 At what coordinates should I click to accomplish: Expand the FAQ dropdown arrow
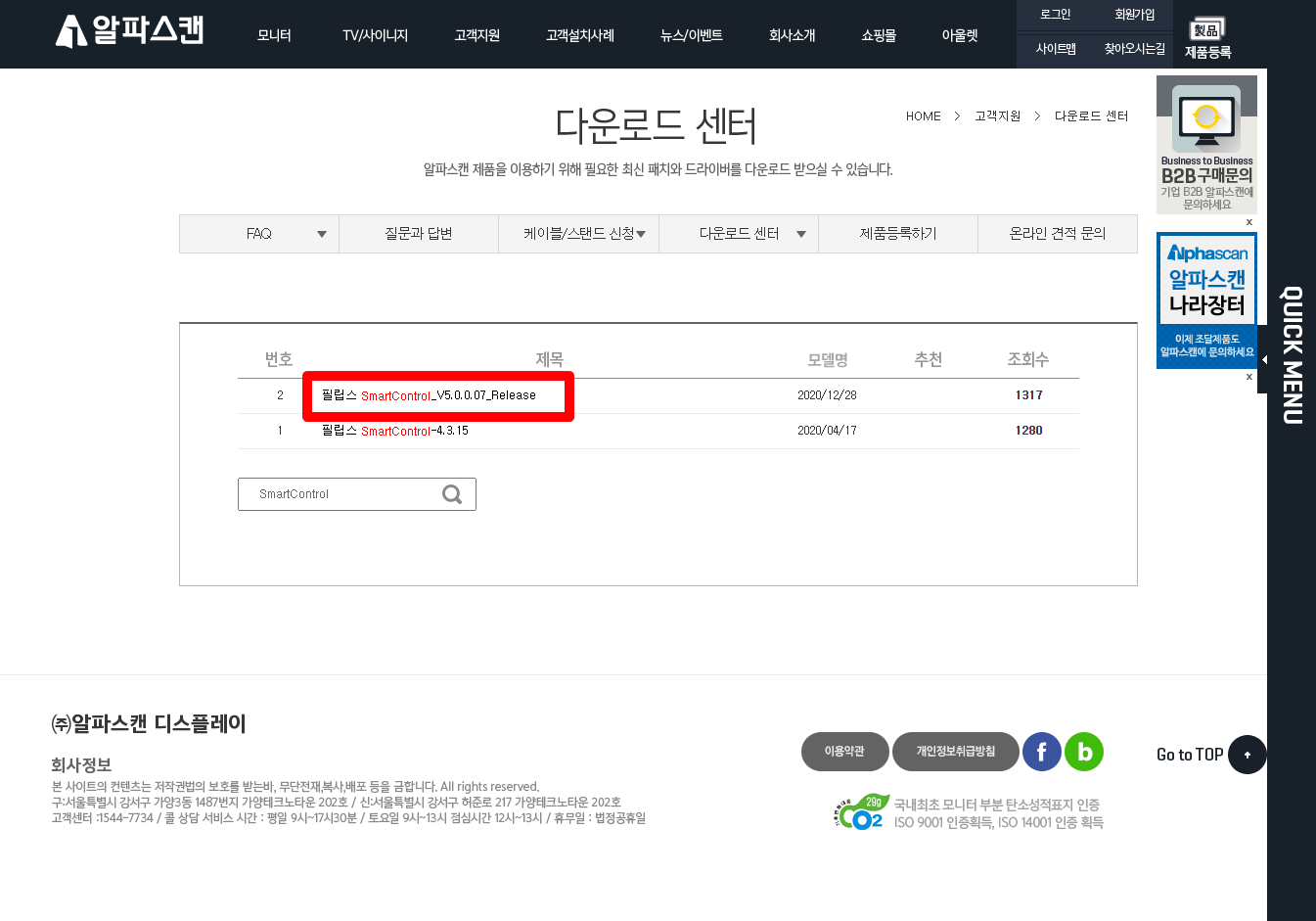click(321, 234)
